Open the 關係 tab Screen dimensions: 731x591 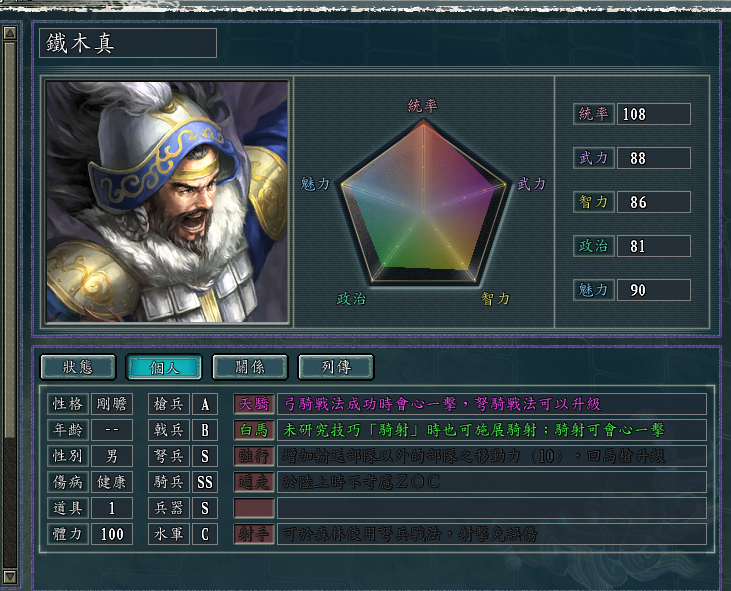(x=250, y=367)
